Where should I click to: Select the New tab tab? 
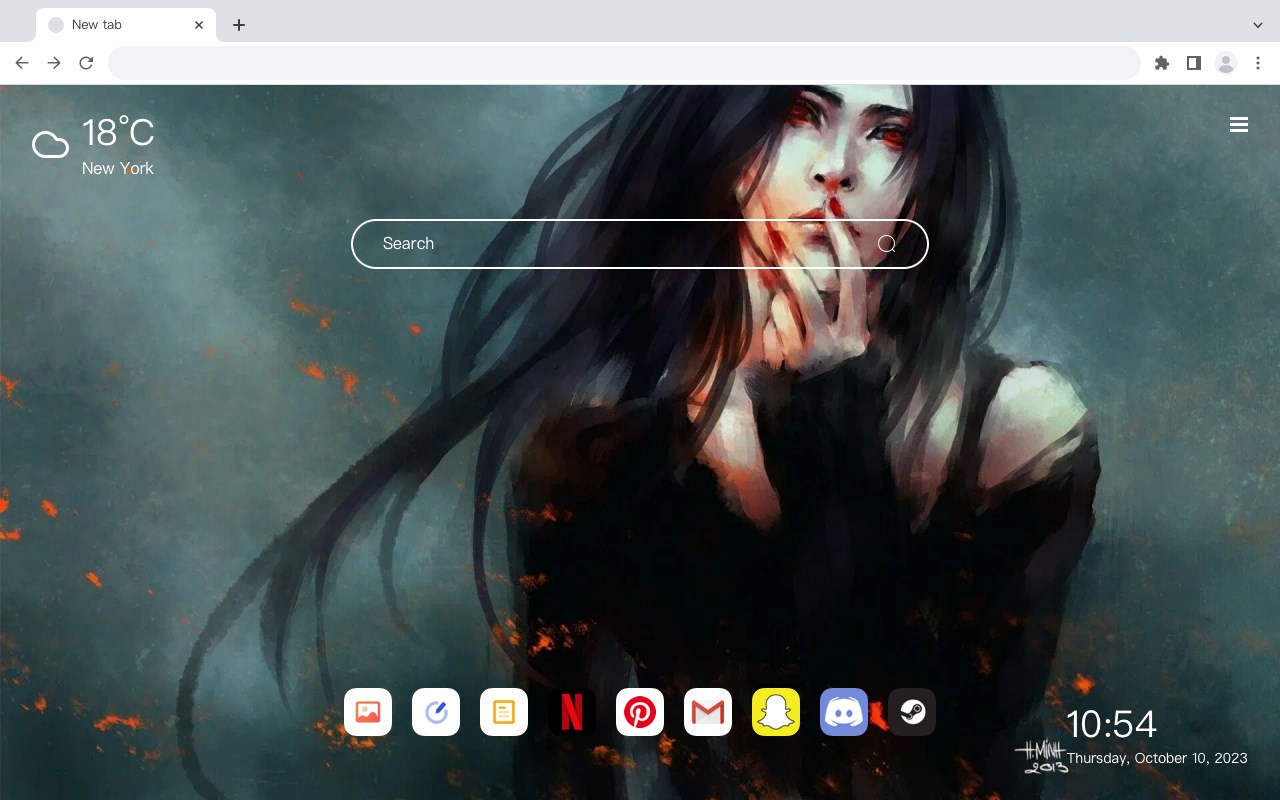pos(126,25)
